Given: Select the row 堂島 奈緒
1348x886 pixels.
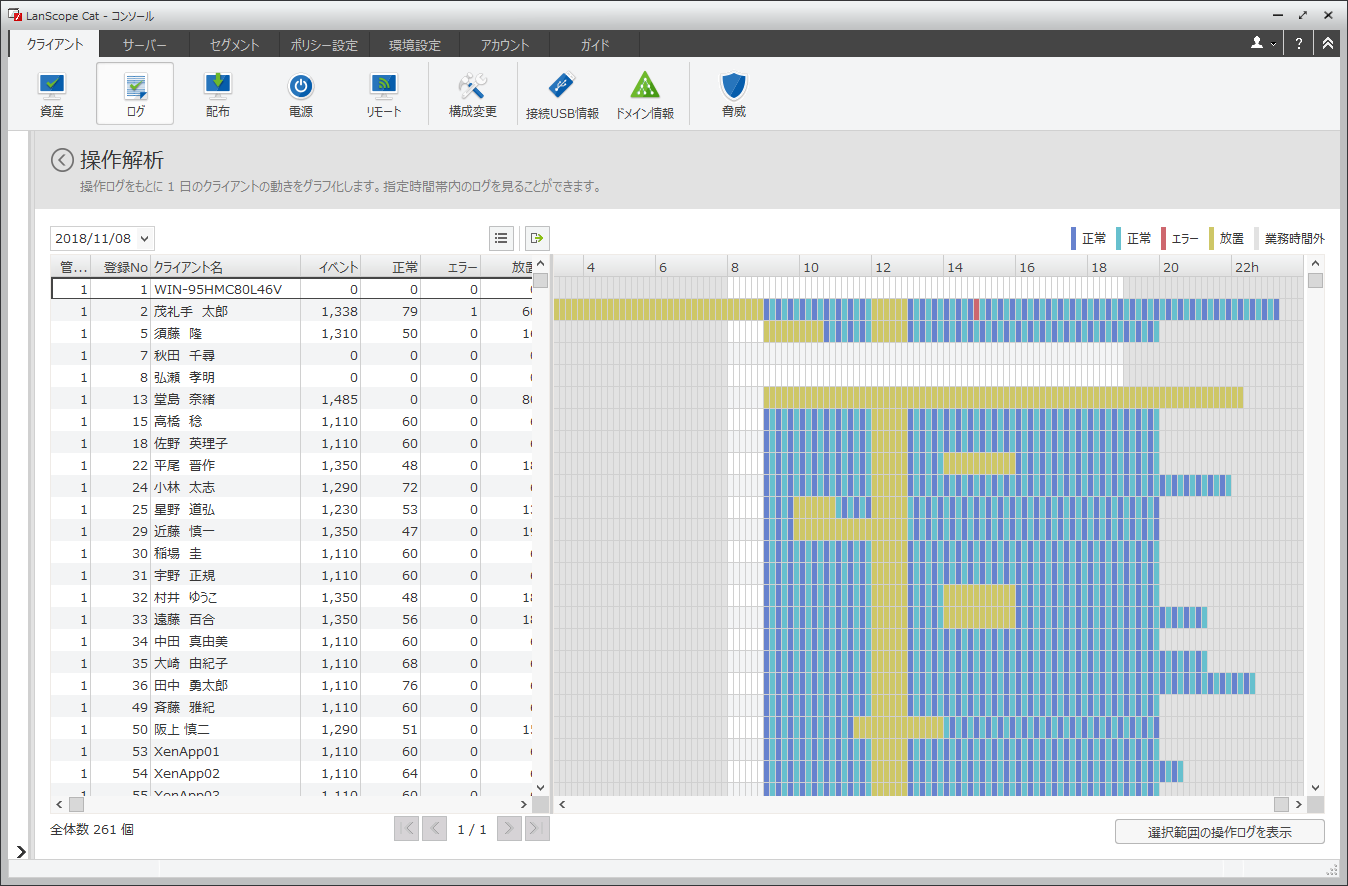Looking at the screenshot, I should tap(291, 399).
